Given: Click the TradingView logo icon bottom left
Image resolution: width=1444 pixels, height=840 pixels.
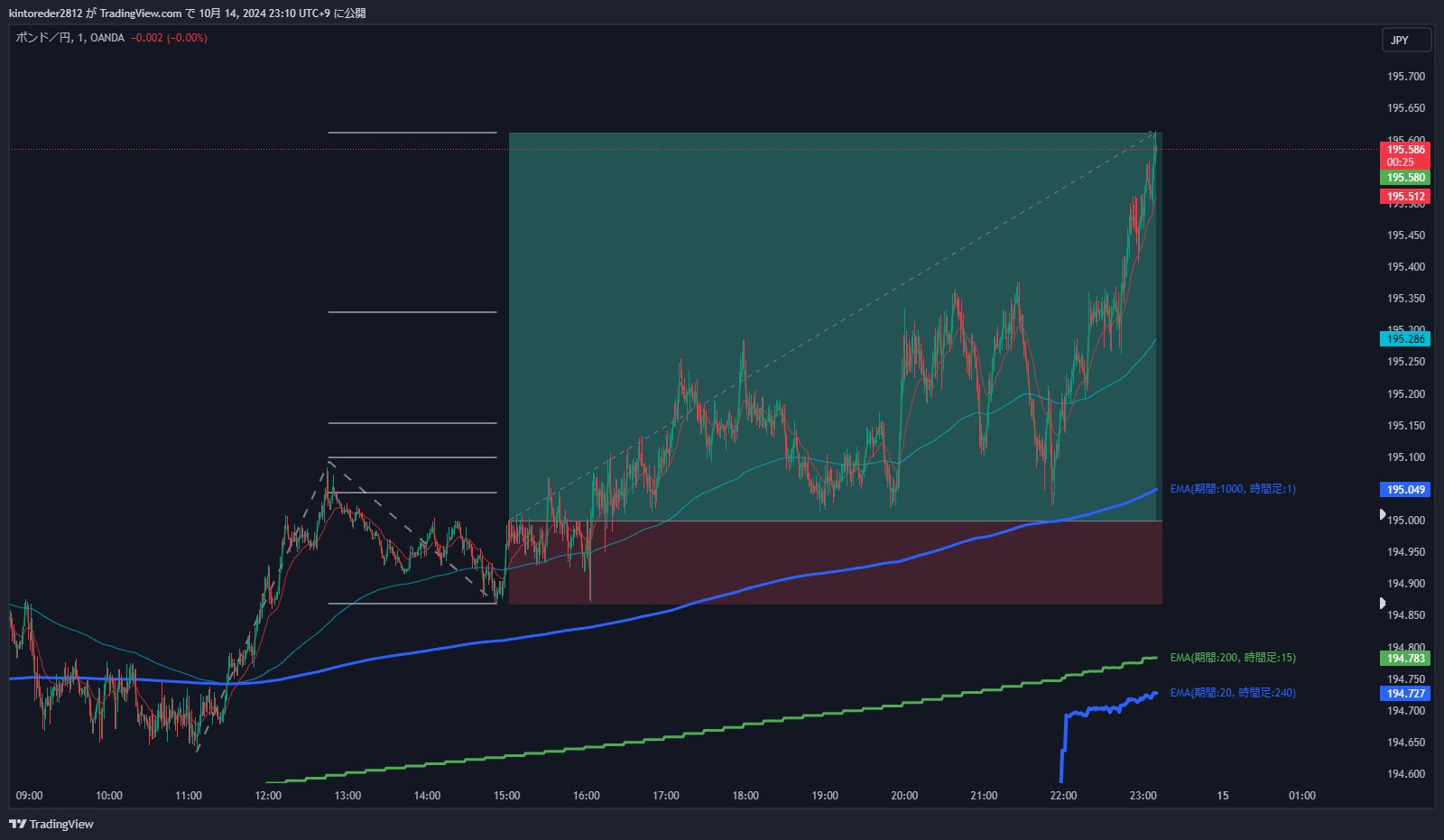Looking at the screenshot, I should point(15,824).
